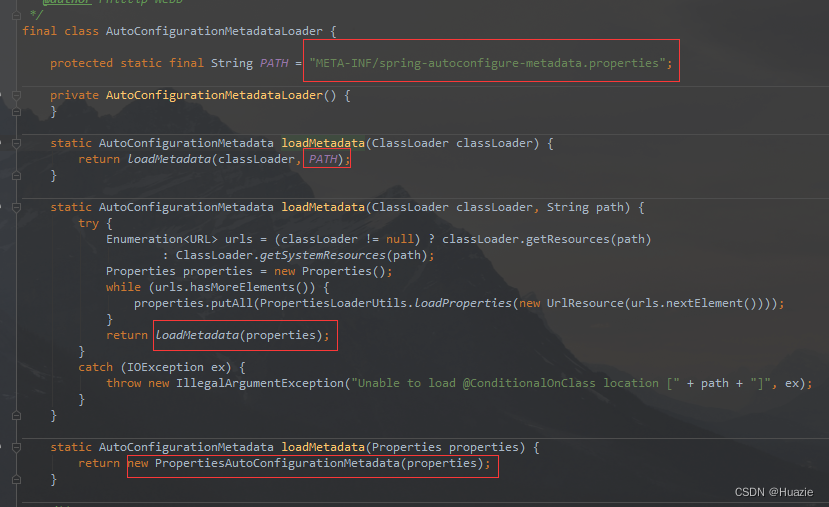Collapse the private AutoConfigurationMetadataLoader() constructor fold marker
The image size is (829, 507).
click(16, 96)
